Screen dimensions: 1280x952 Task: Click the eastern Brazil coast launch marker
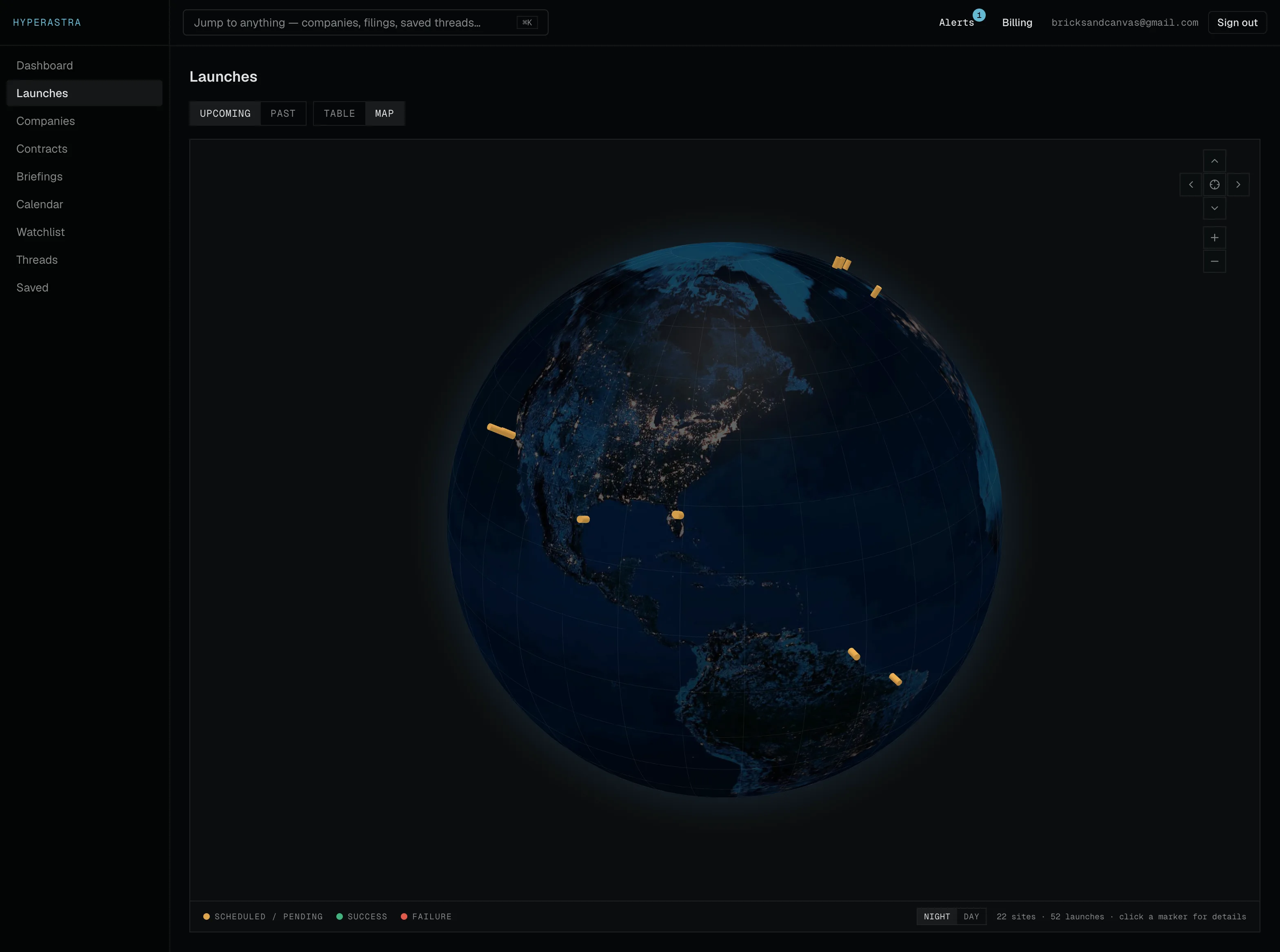(895, 679)
